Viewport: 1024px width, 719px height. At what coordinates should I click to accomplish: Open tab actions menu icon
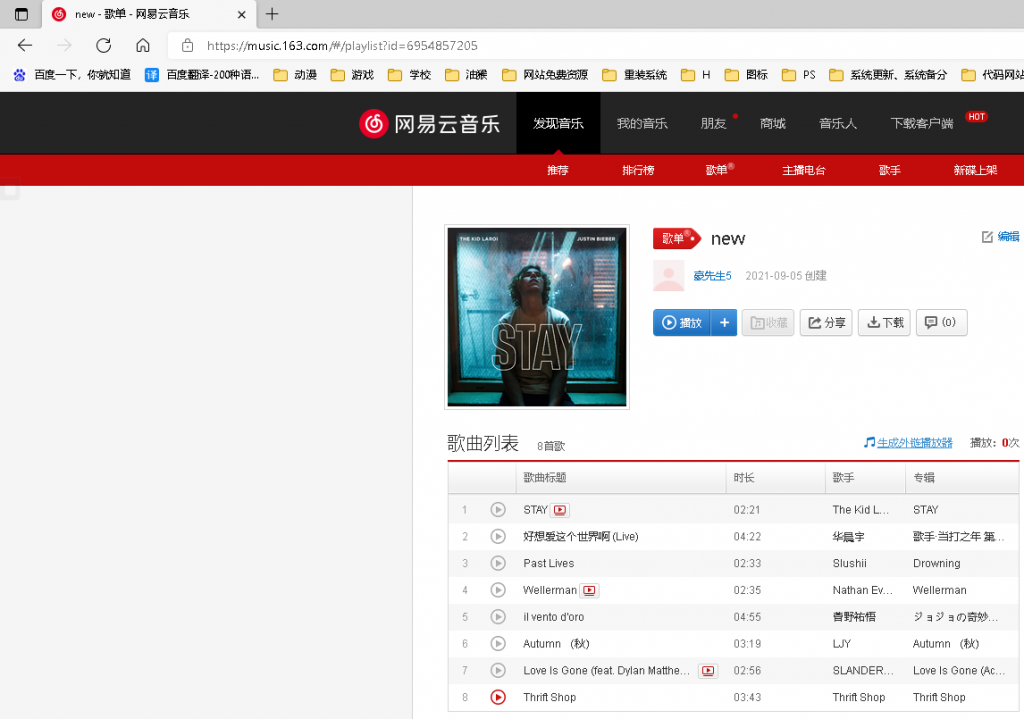[x=21, y=14]
